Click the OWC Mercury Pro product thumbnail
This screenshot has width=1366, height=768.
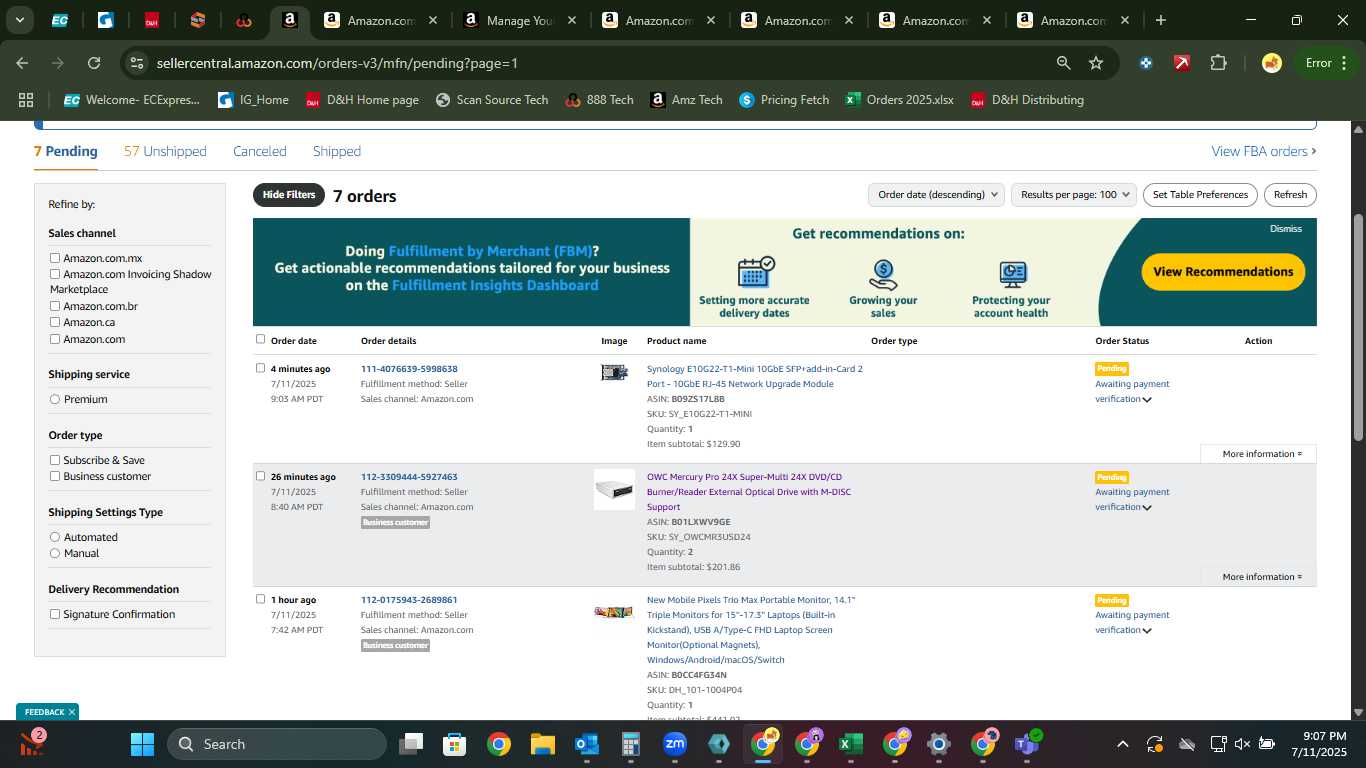pyautogui.click(x=614, y=489)
